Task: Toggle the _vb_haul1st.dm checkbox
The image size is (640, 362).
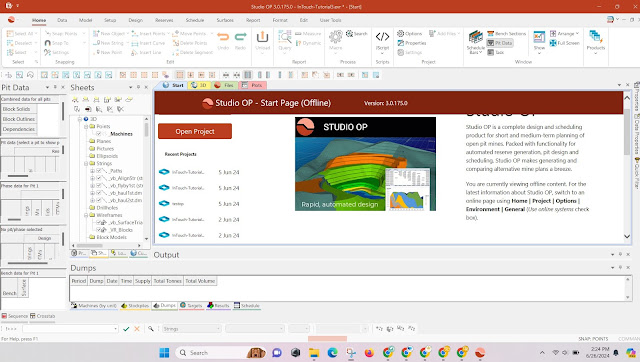Action: click(98, 193)
